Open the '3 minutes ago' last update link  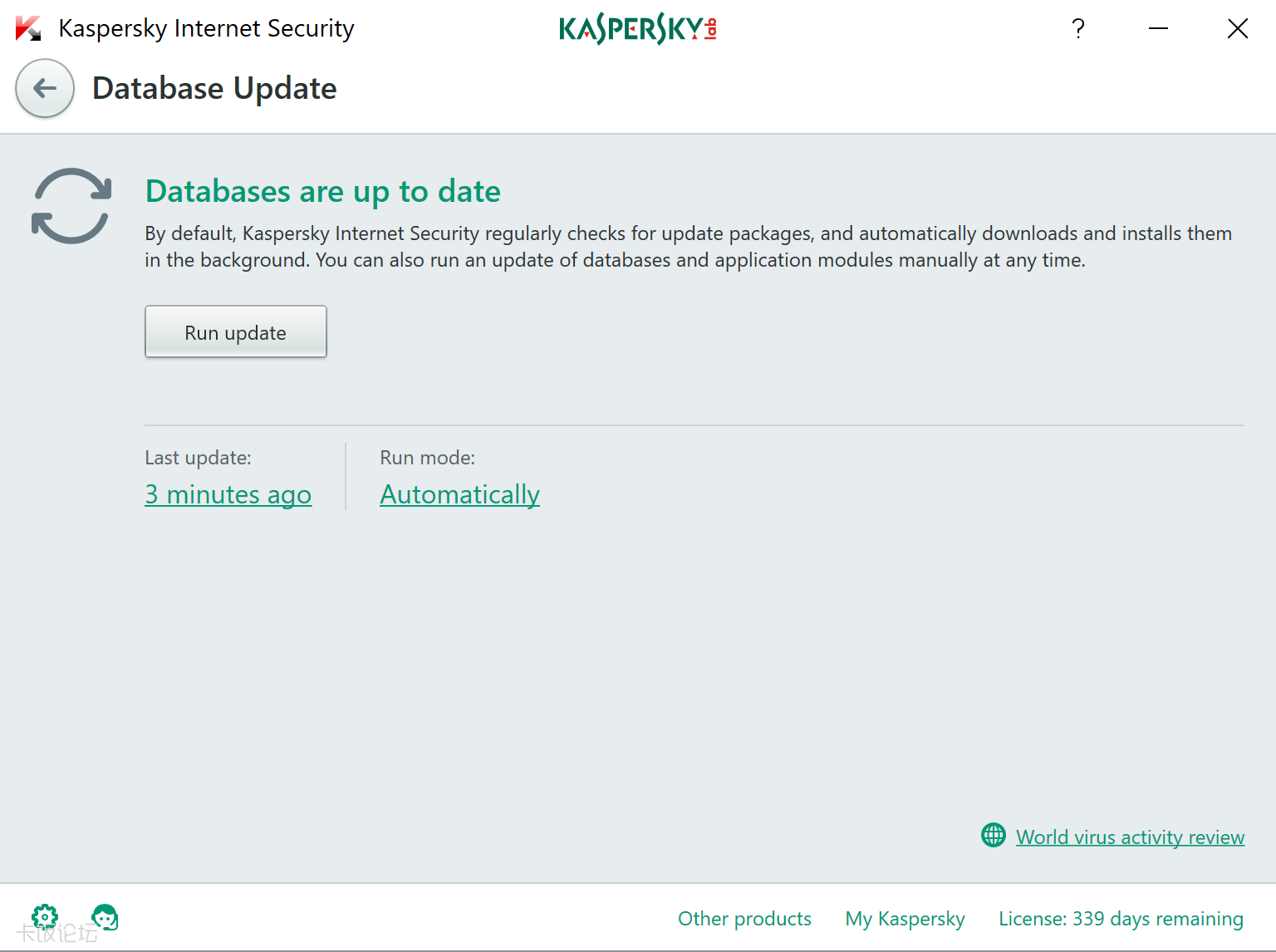(228, 494)
